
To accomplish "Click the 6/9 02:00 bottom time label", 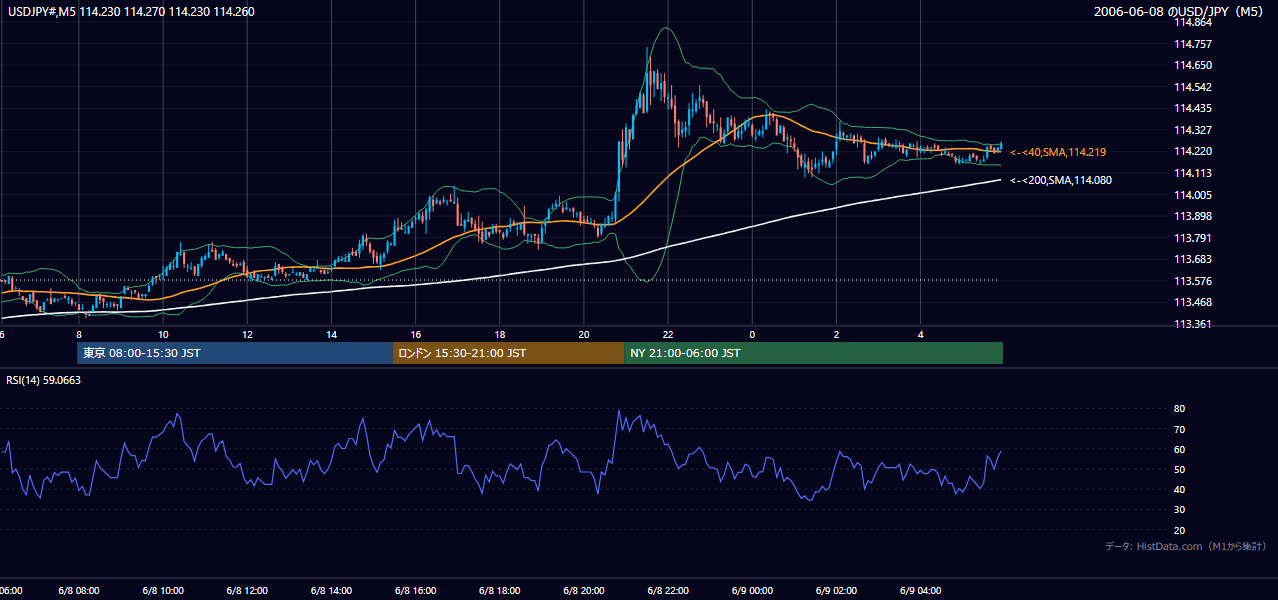I will pos(836,590).
